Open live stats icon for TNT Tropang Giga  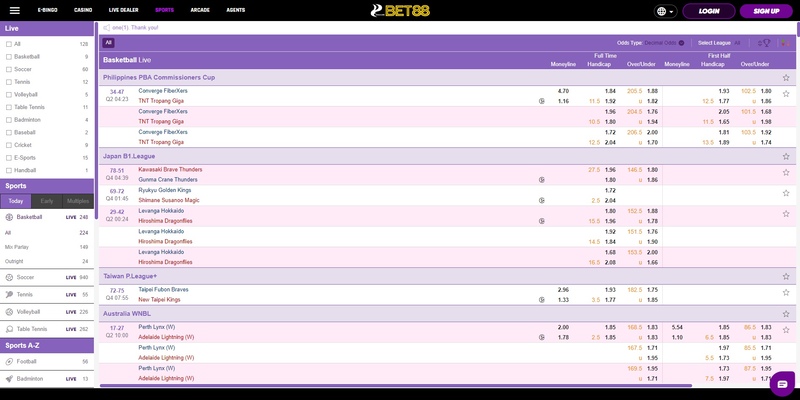pos(542,101)
